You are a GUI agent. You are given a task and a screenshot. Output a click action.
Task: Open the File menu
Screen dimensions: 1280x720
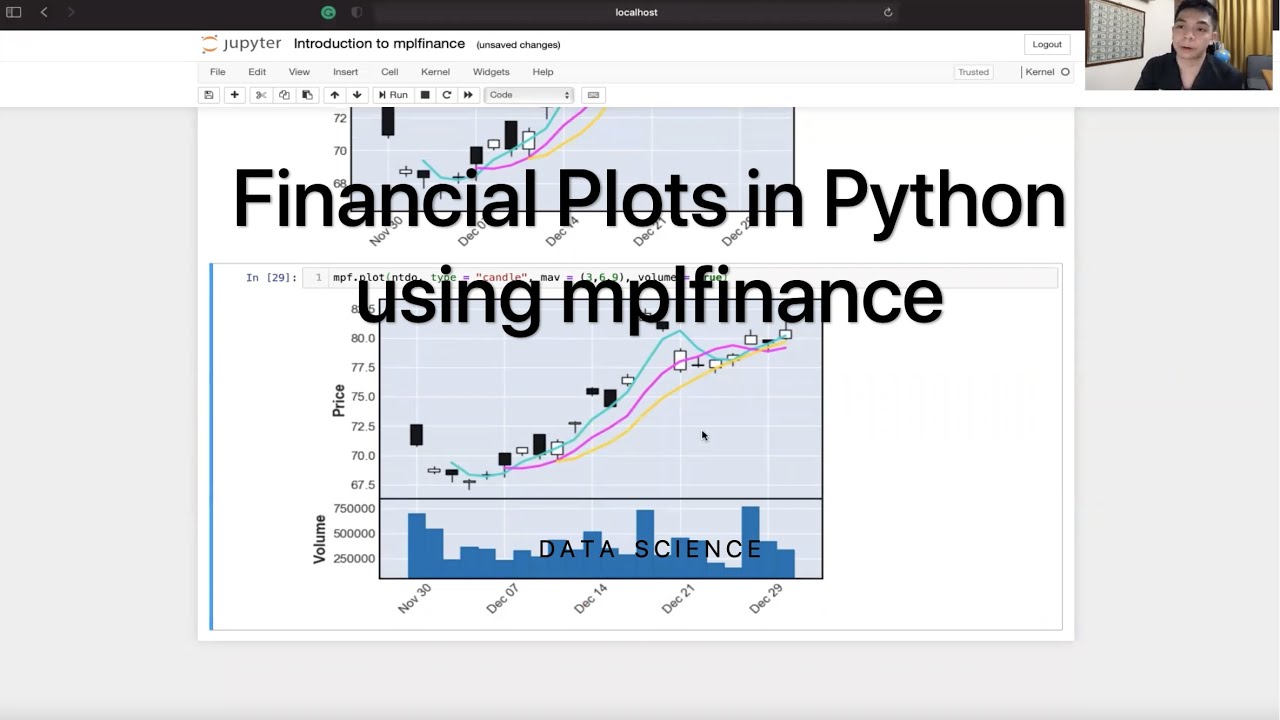click(x=217, y=72)
